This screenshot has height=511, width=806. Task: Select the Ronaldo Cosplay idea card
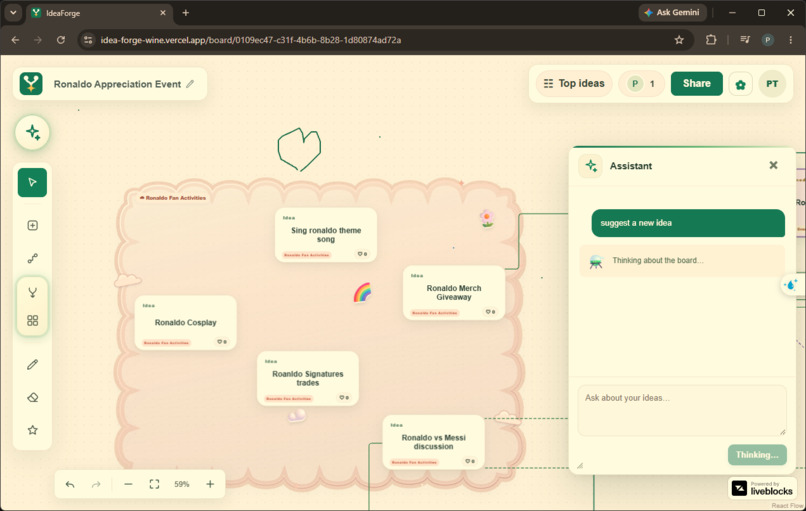186,322
